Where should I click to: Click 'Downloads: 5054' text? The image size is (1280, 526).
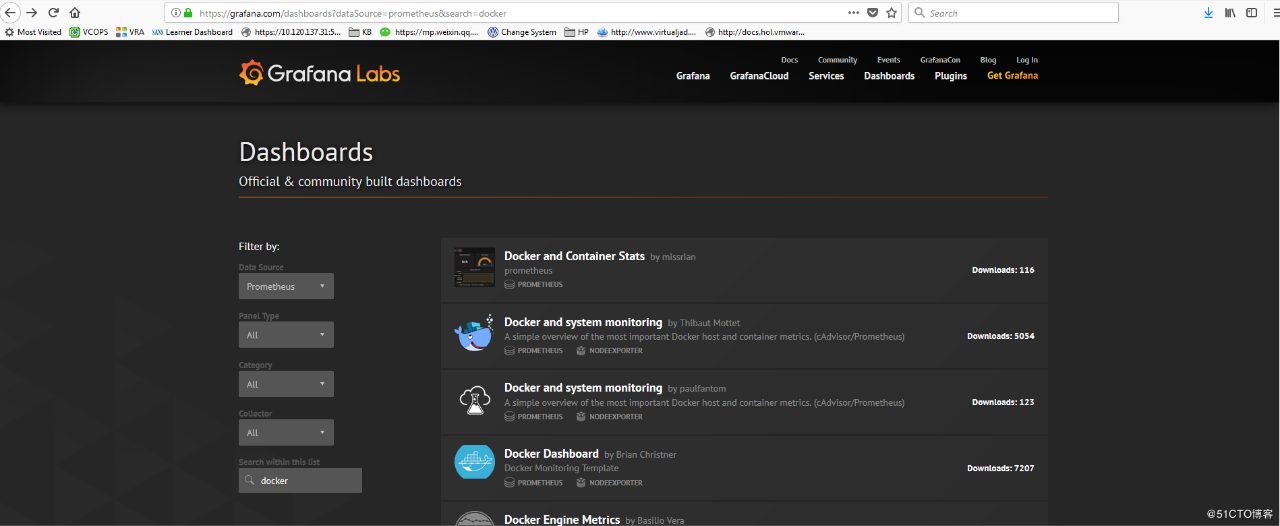click(x=1000, y=336)
